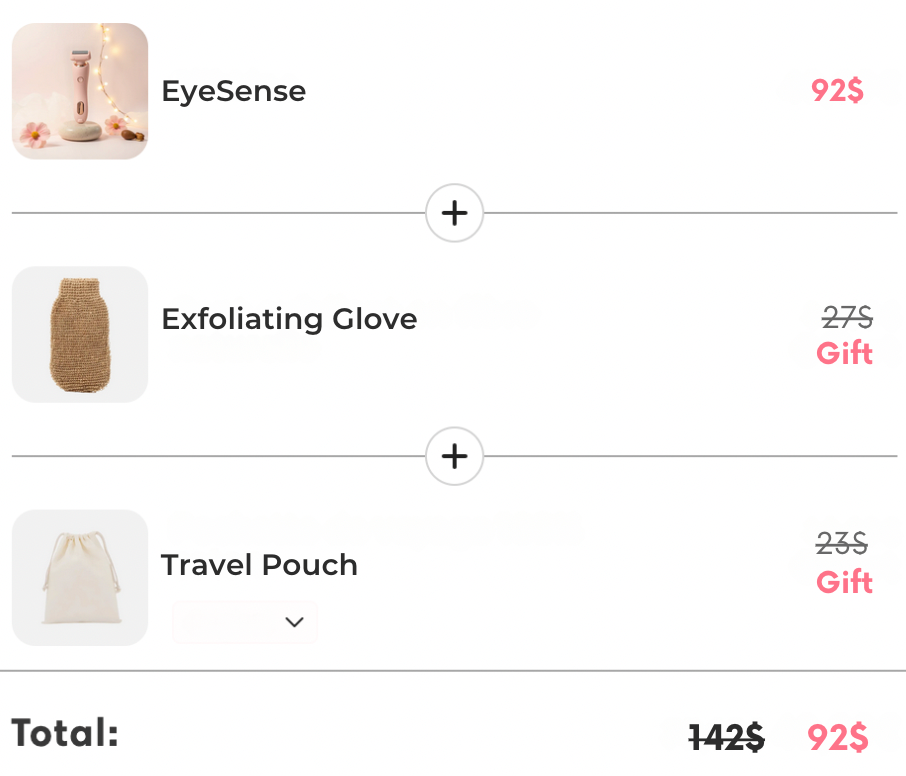This screenshot has height=776, width=906.
Task: Select the EyeSense product name
Action: [234, 91]
